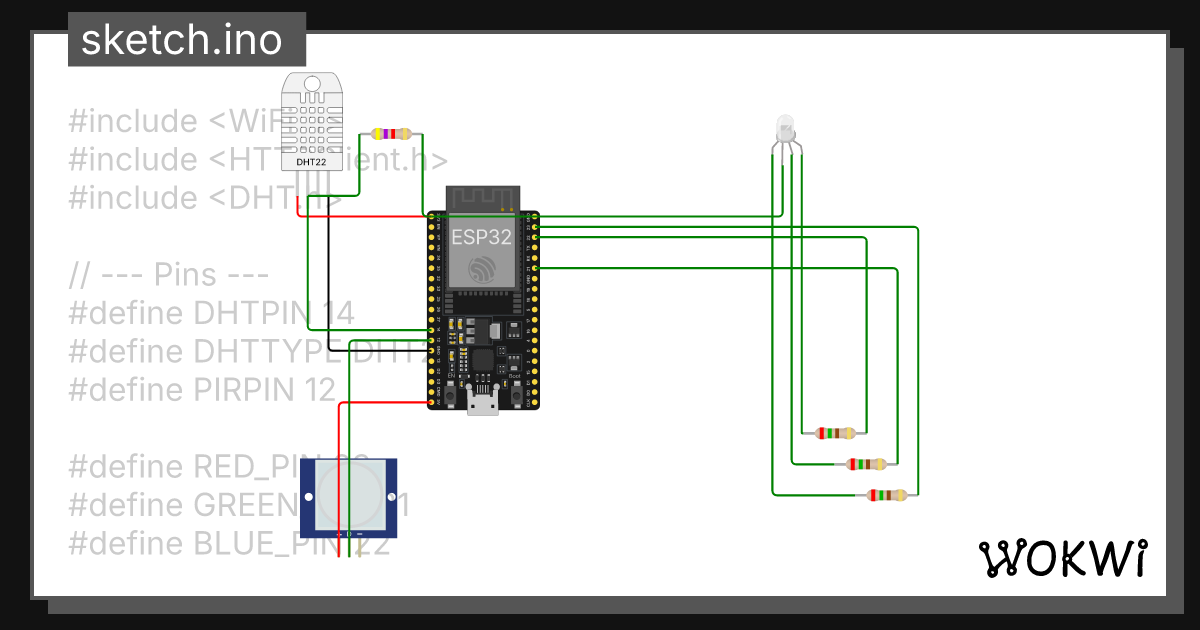Select the ESP32 board chip
The image size is (1200, 630).
[484, 298]
